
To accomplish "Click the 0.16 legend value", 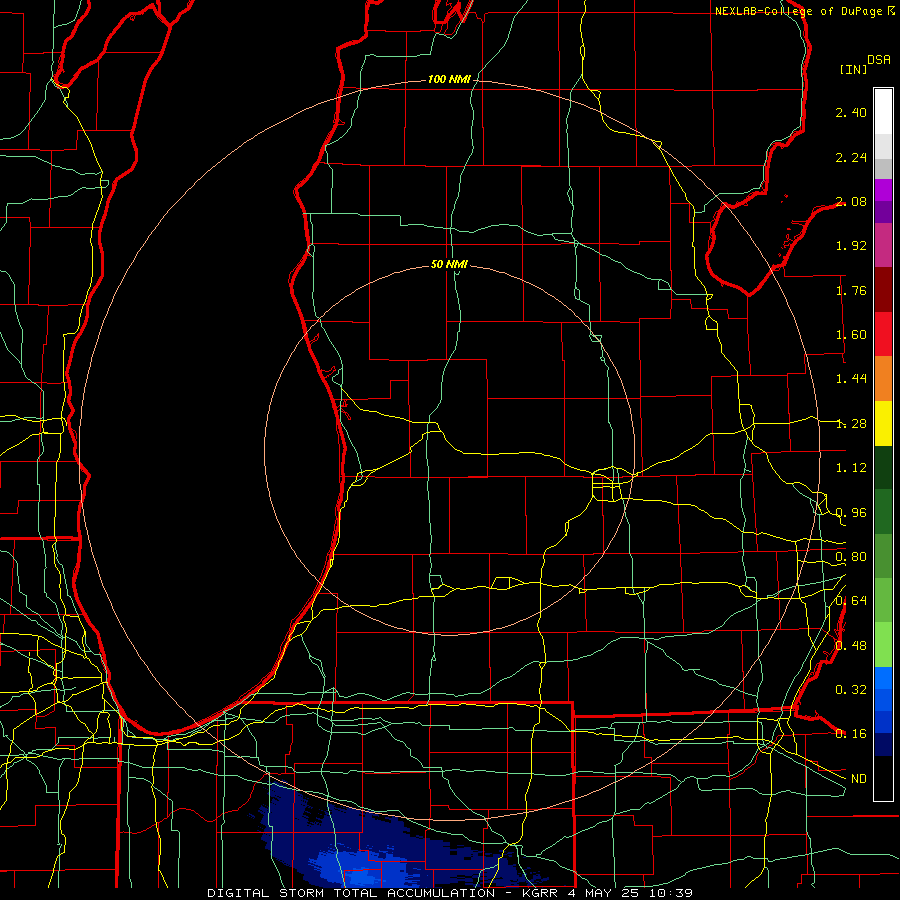I will pos(851,734).
